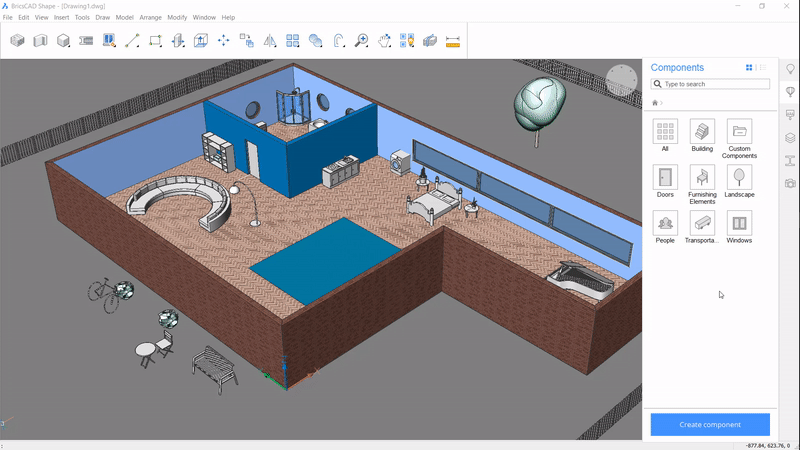Select the grand piano in the model
The width and height of the screenshot is (800, 450).
[581, 280]
